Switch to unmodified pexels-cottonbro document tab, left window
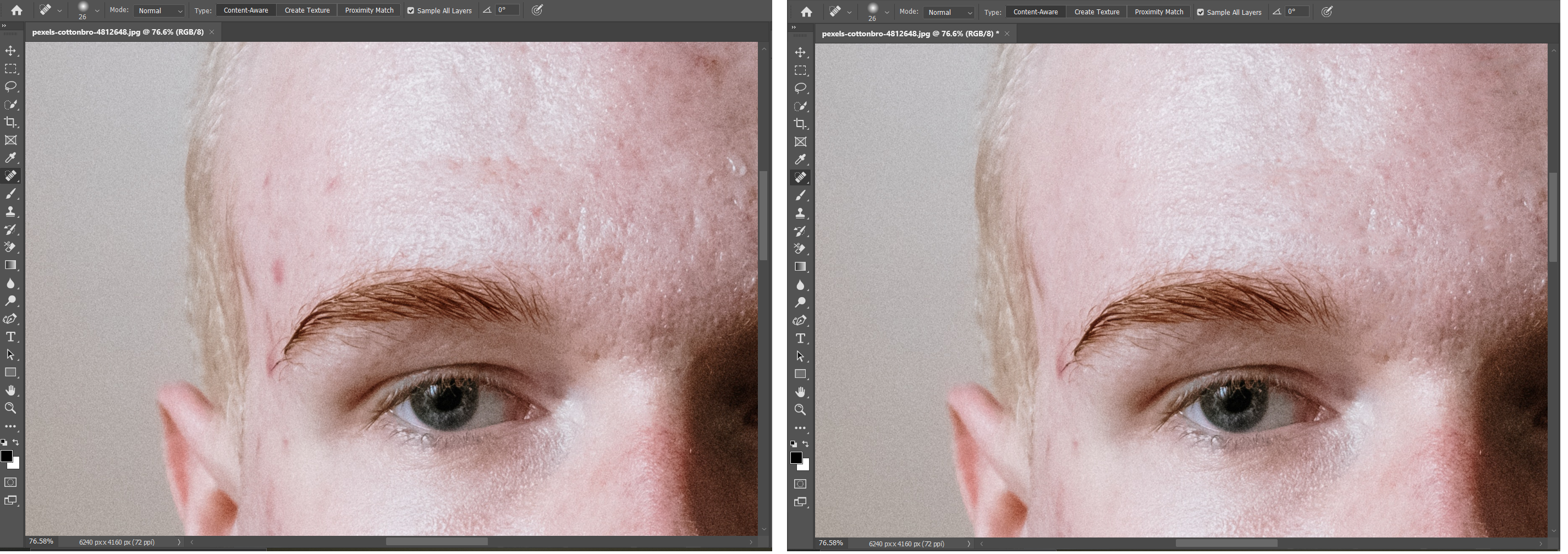 click(x=118, y=32)
